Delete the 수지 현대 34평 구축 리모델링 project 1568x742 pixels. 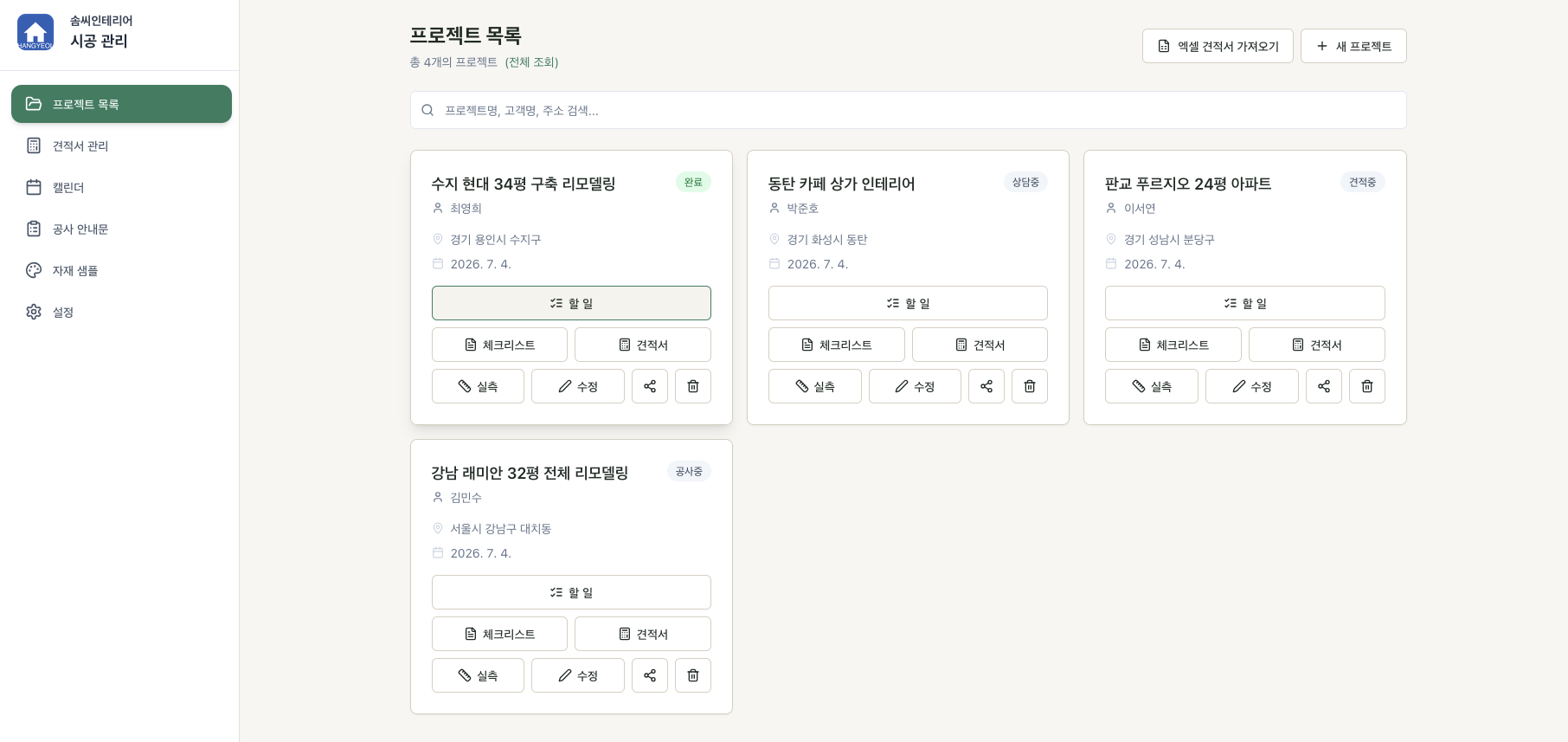pyautogui.click(x=693, y=386)
